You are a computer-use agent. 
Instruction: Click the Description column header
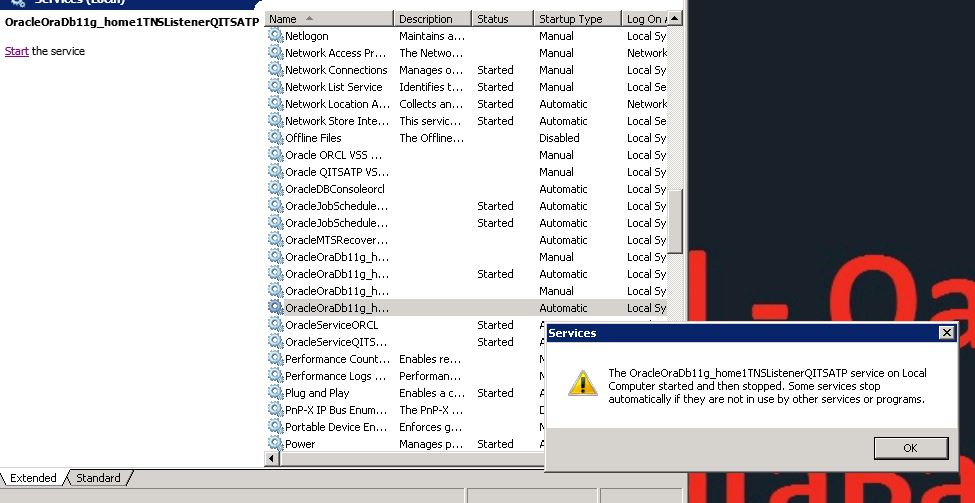pyautogui.click(x=433, y=19)
